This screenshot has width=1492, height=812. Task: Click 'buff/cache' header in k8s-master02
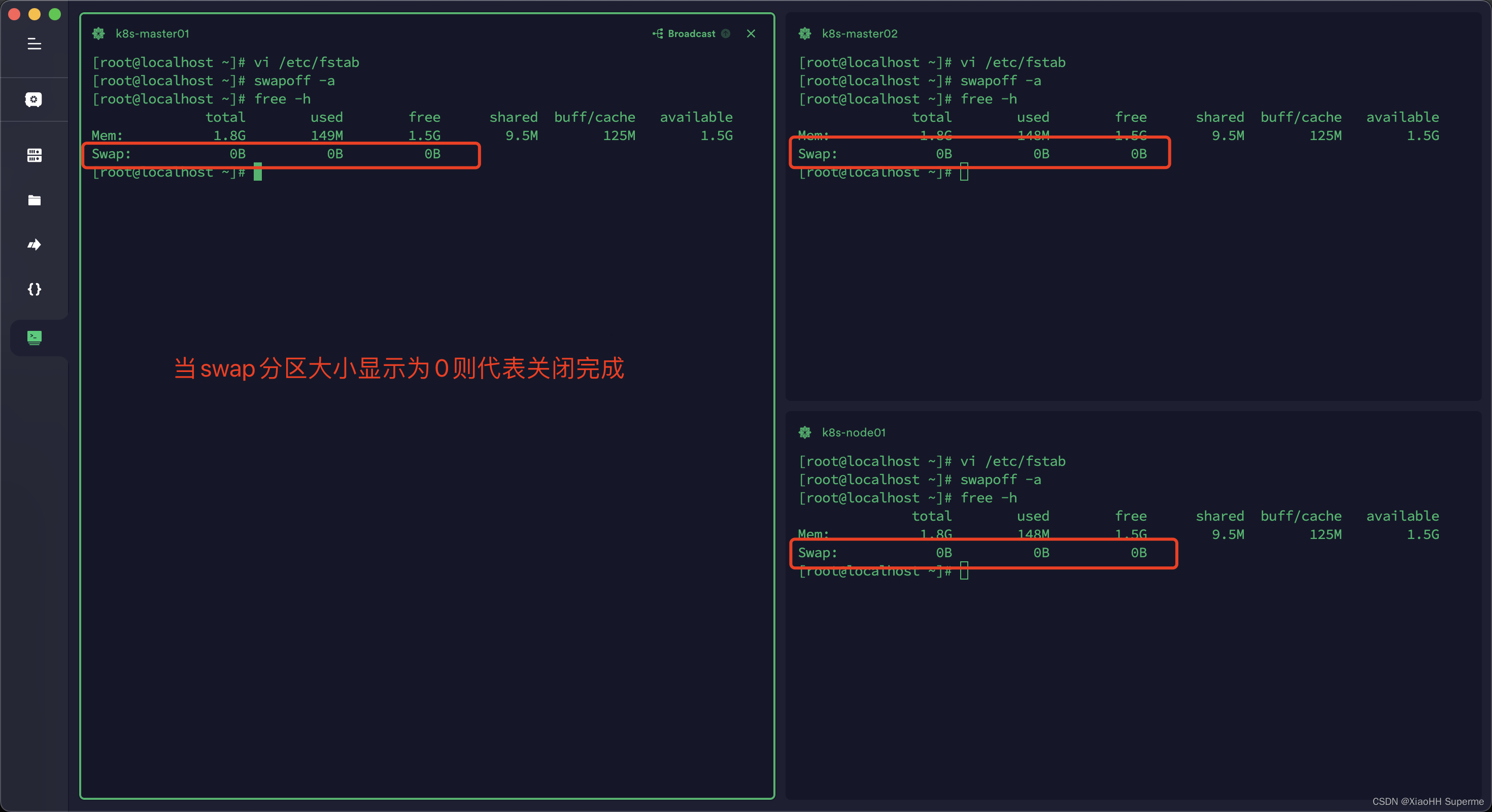point(1301,117)
